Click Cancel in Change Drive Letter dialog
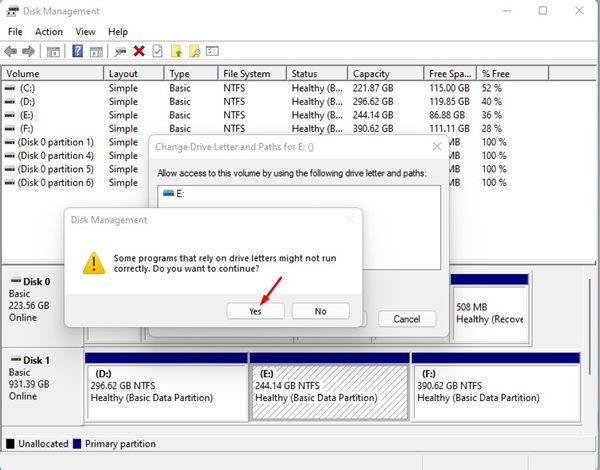The image size is (600, 470). click(406, 319)
